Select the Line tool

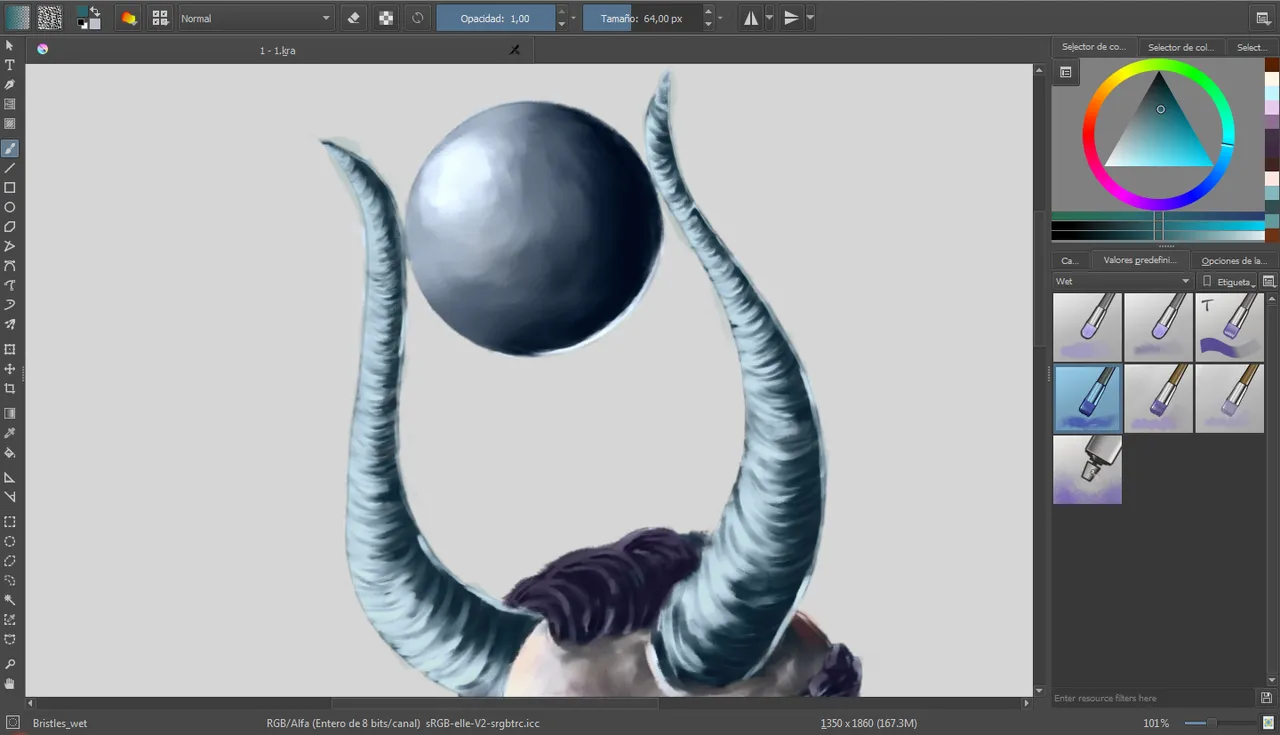point(10,168)
